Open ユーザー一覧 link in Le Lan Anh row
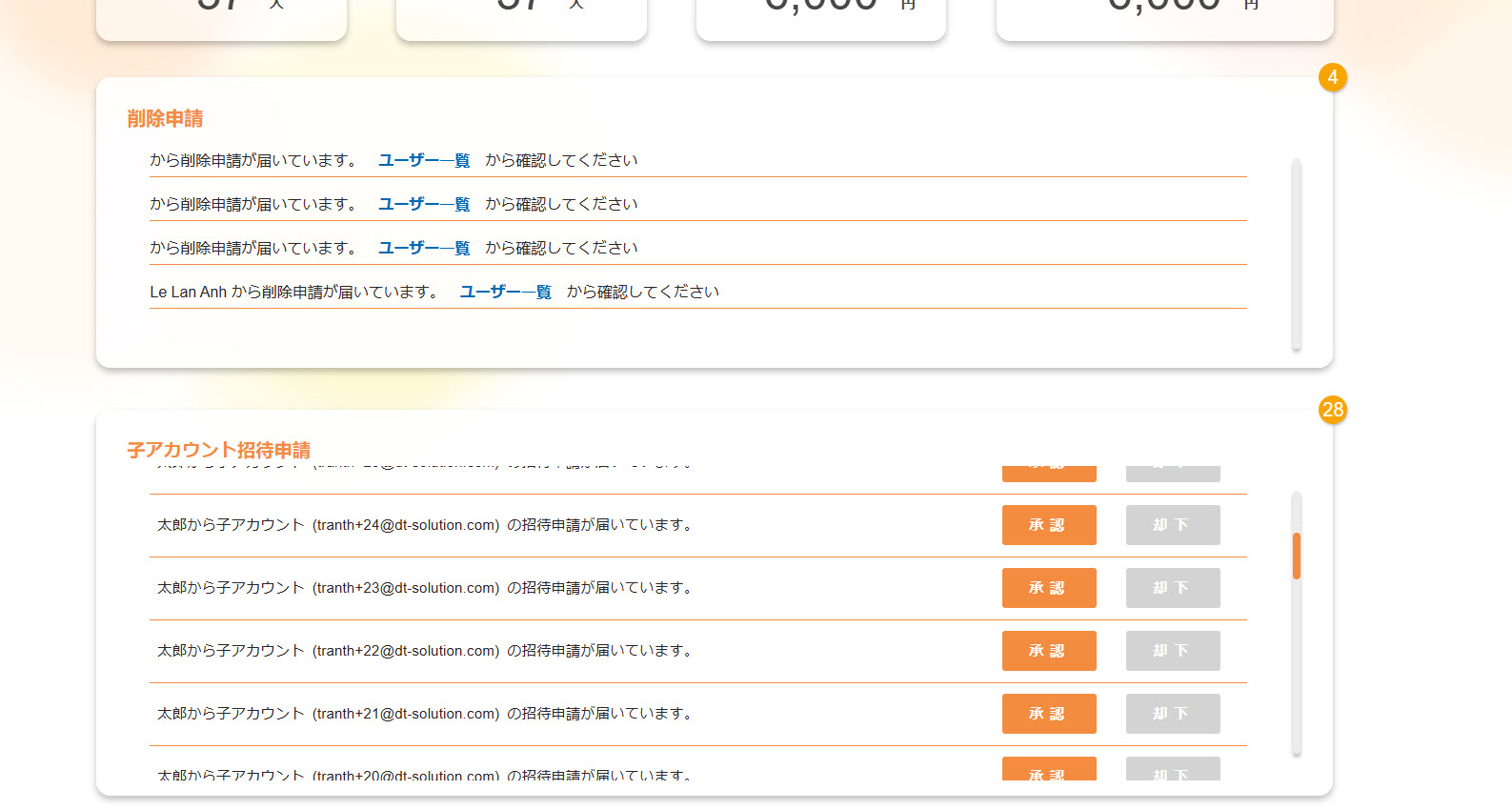The height and width of the screenshot is (810, 1512). pos(505,292)
